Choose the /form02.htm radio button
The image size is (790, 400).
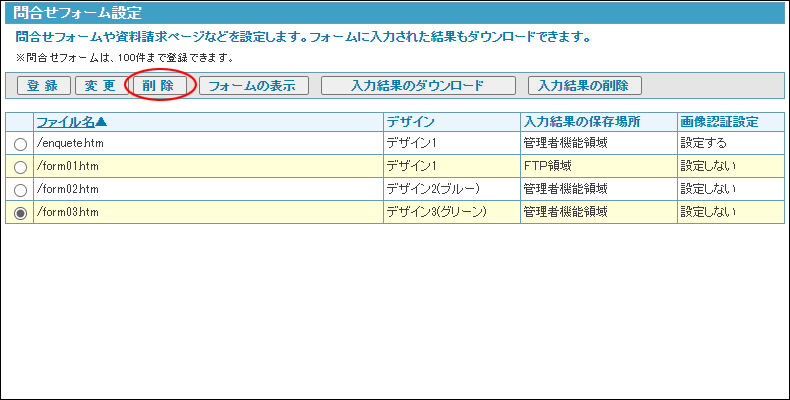20,189
